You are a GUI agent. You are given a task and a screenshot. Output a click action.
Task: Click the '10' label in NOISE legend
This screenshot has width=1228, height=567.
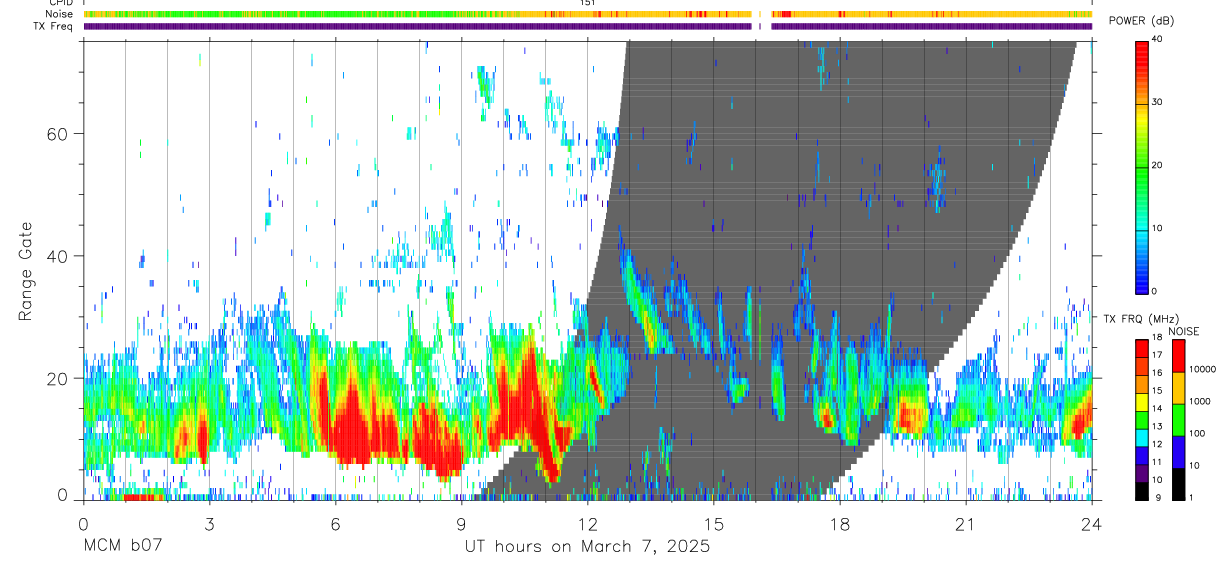[1196, 466]
